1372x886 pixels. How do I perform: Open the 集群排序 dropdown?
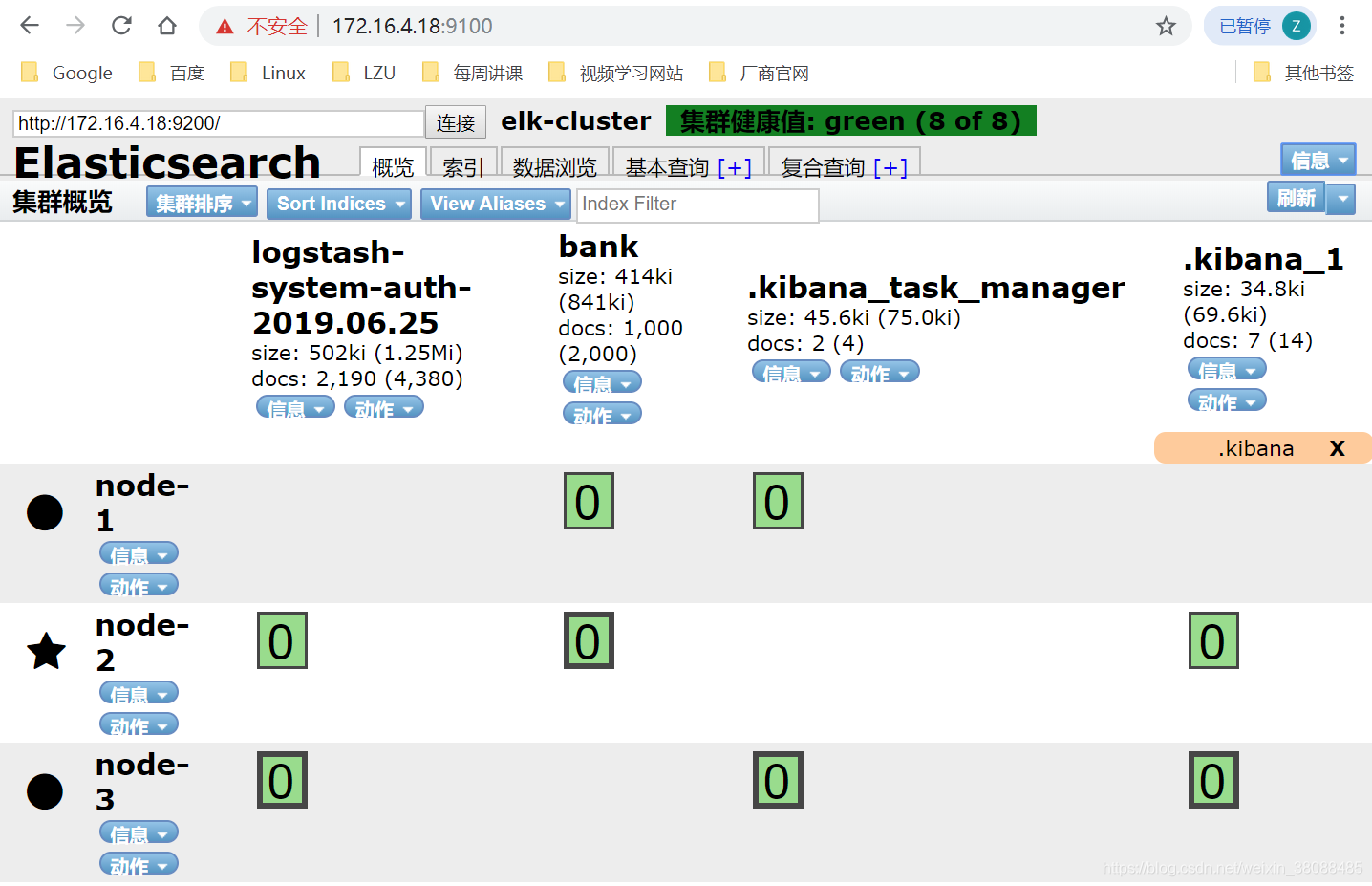coord(202,203)
